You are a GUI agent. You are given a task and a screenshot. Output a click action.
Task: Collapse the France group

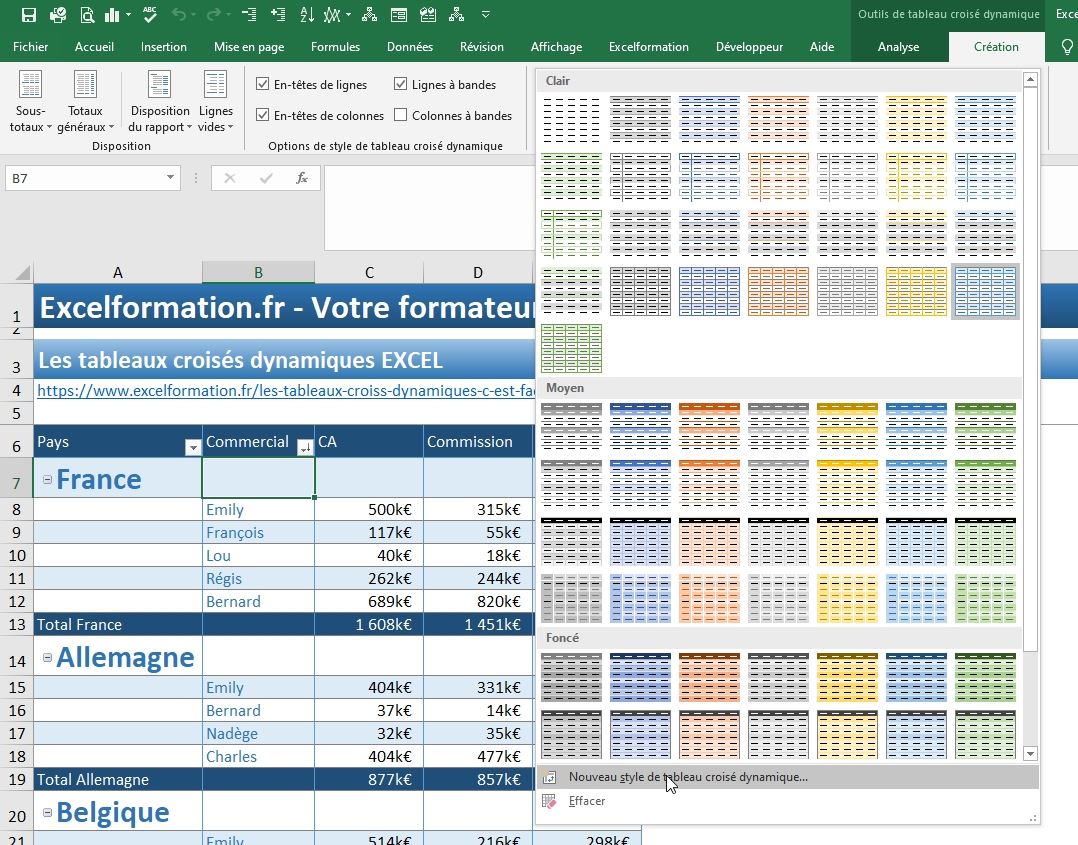tap(47, 480)
